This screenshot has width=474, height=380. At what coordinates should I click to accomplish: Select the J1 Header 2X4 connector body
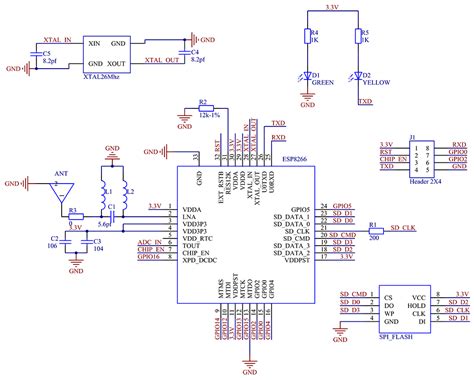pos(422,159)
